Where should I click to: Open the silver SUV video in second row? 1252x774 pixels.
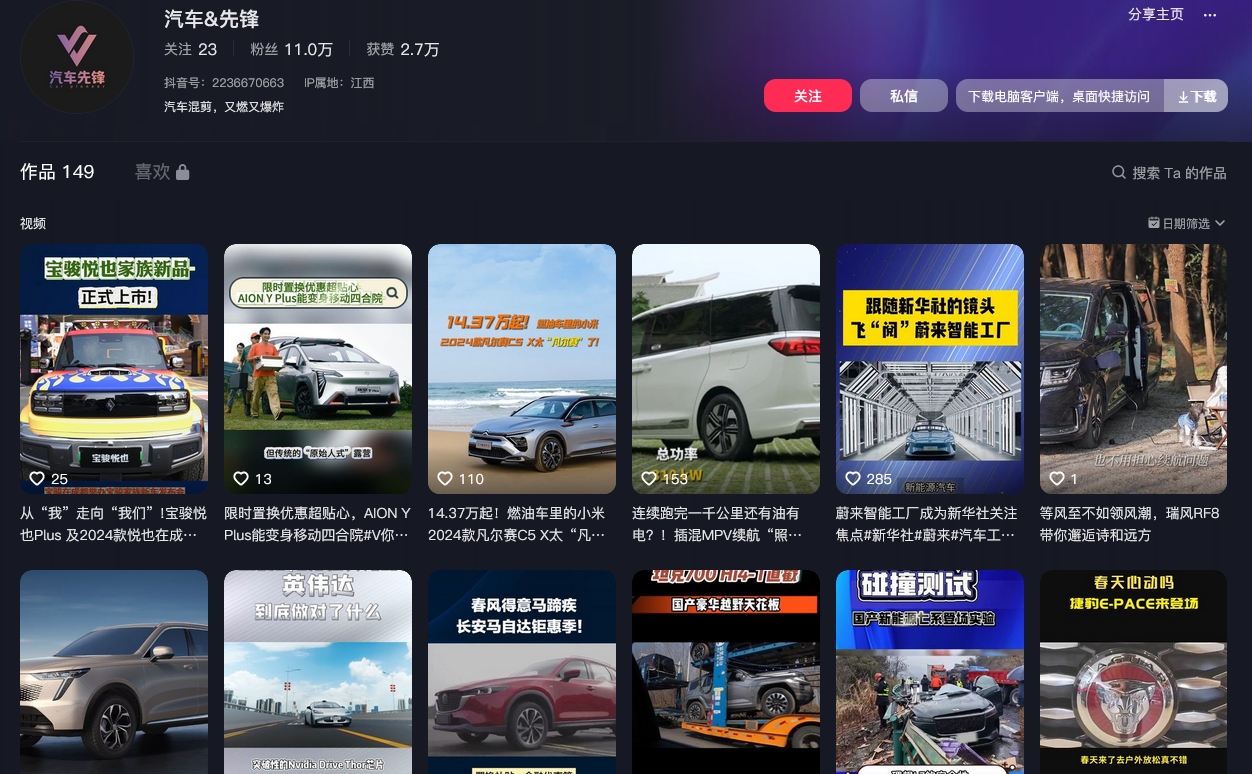(x=114, y=672)
